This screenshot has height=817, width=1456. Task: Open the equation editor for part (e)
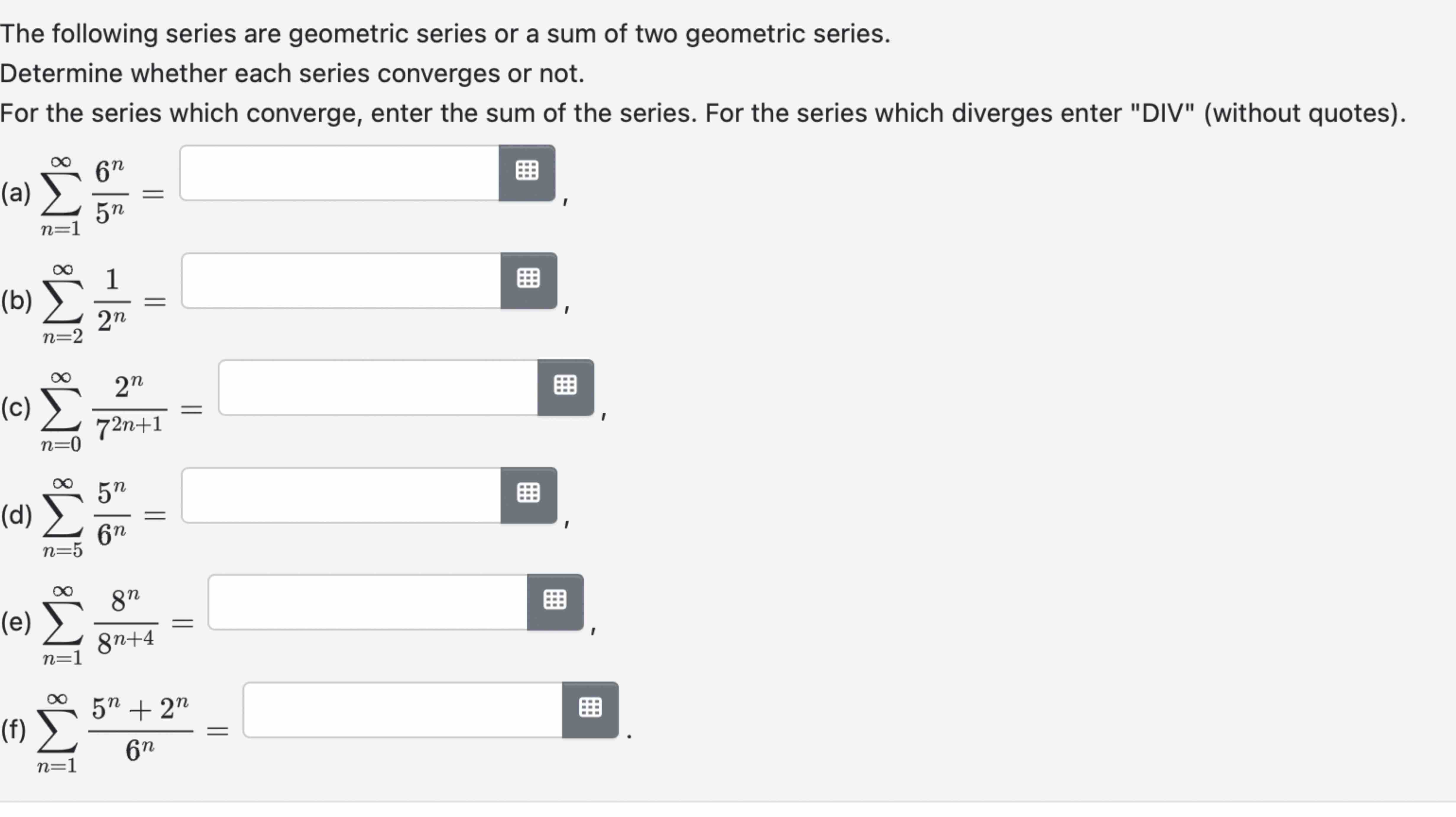tap(555, 601)
